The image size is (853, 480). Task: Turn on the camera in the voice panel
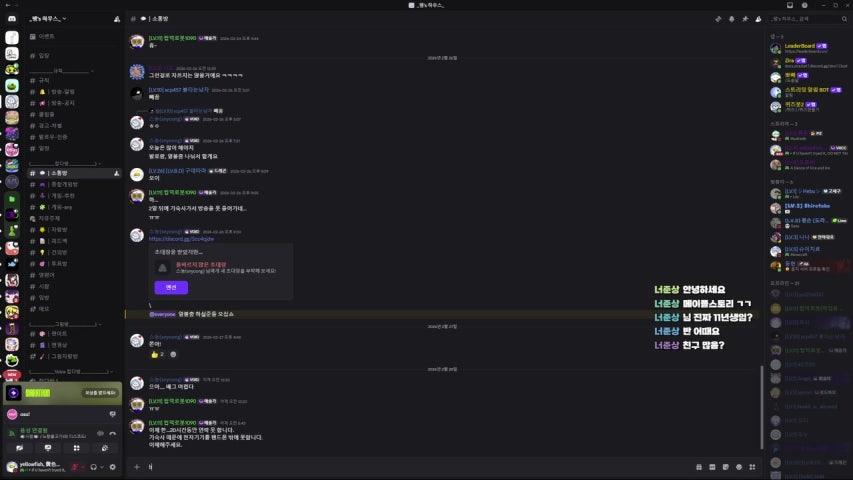click(20, 448)
